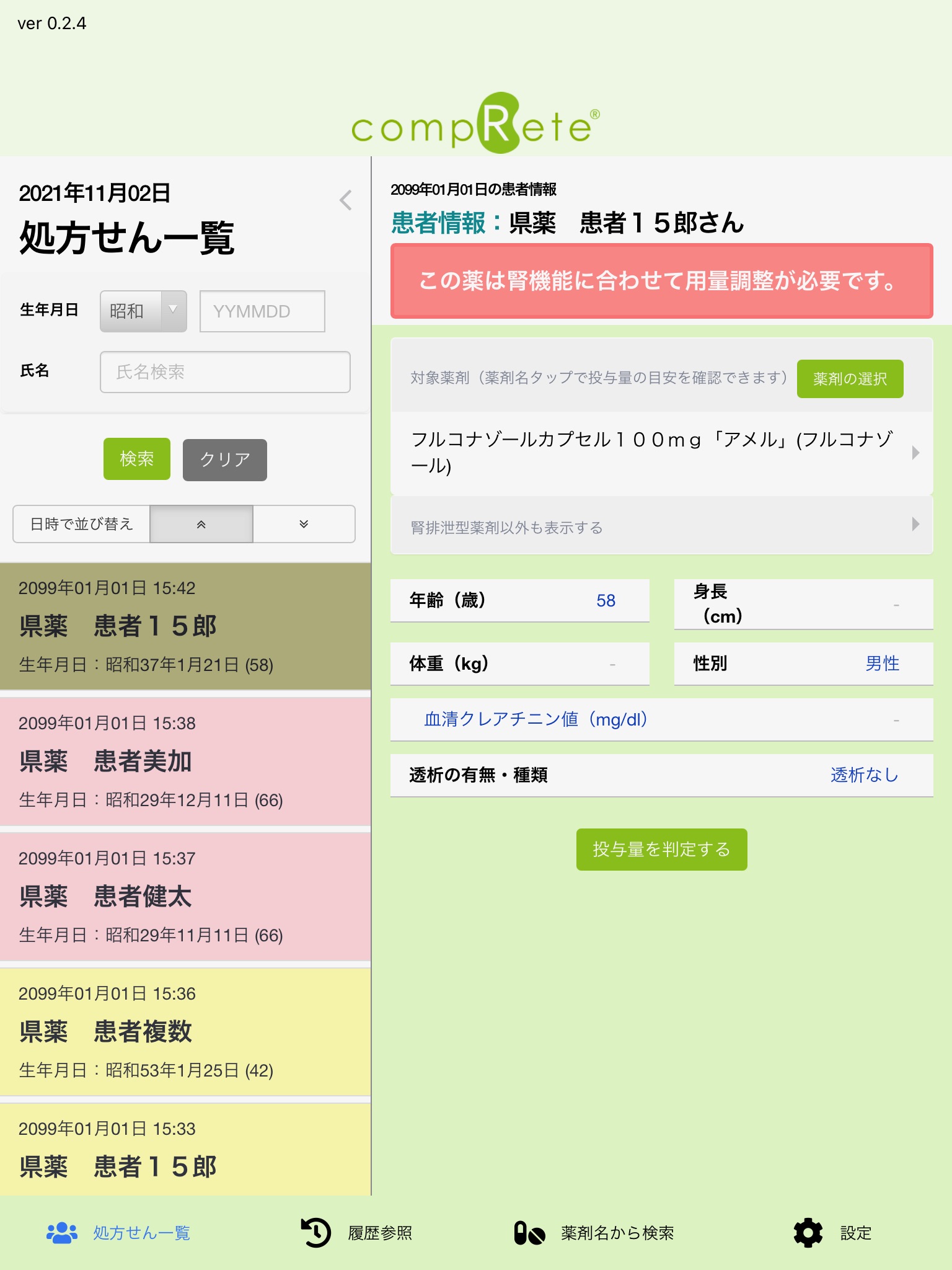Click the 患者情報：県薬 患者15郎さん heading
This screenshot has height=1270, width=952.
point(567,223)
